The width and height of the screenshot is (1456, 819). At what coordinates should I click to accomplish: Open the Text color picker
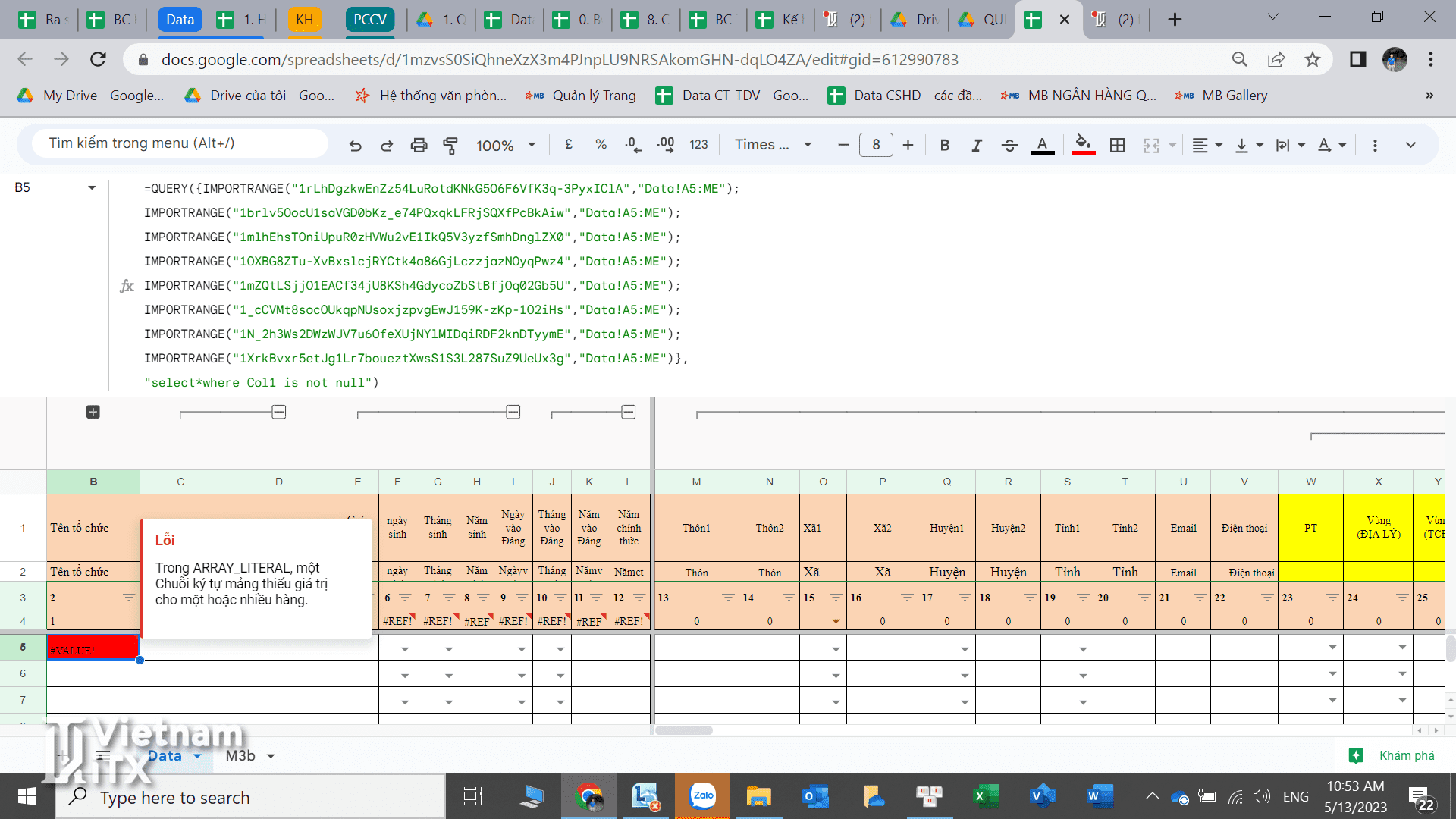pyautogui.click(x=1043, y=145)
